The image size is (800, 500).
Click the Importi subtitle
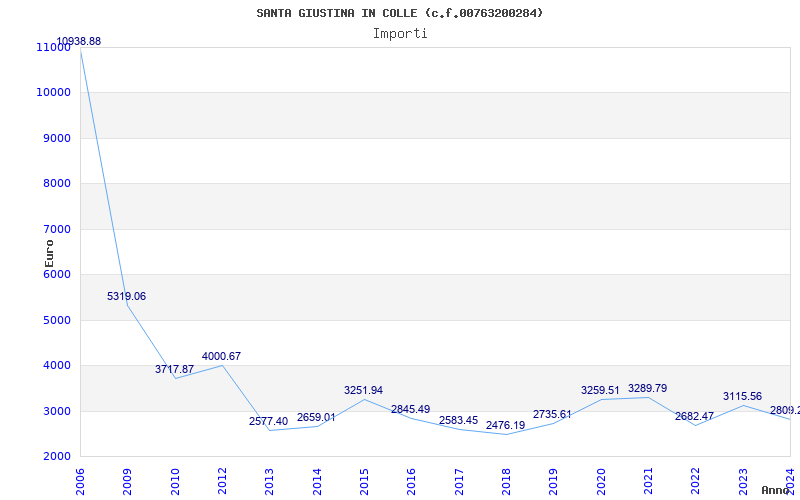coord(400,34)
